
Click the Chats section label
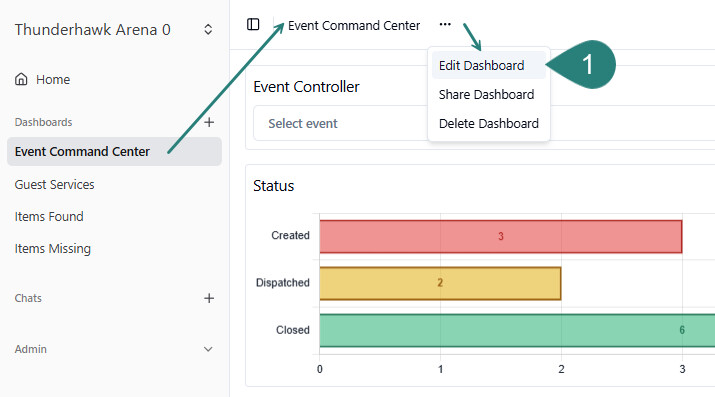(28, 298)
